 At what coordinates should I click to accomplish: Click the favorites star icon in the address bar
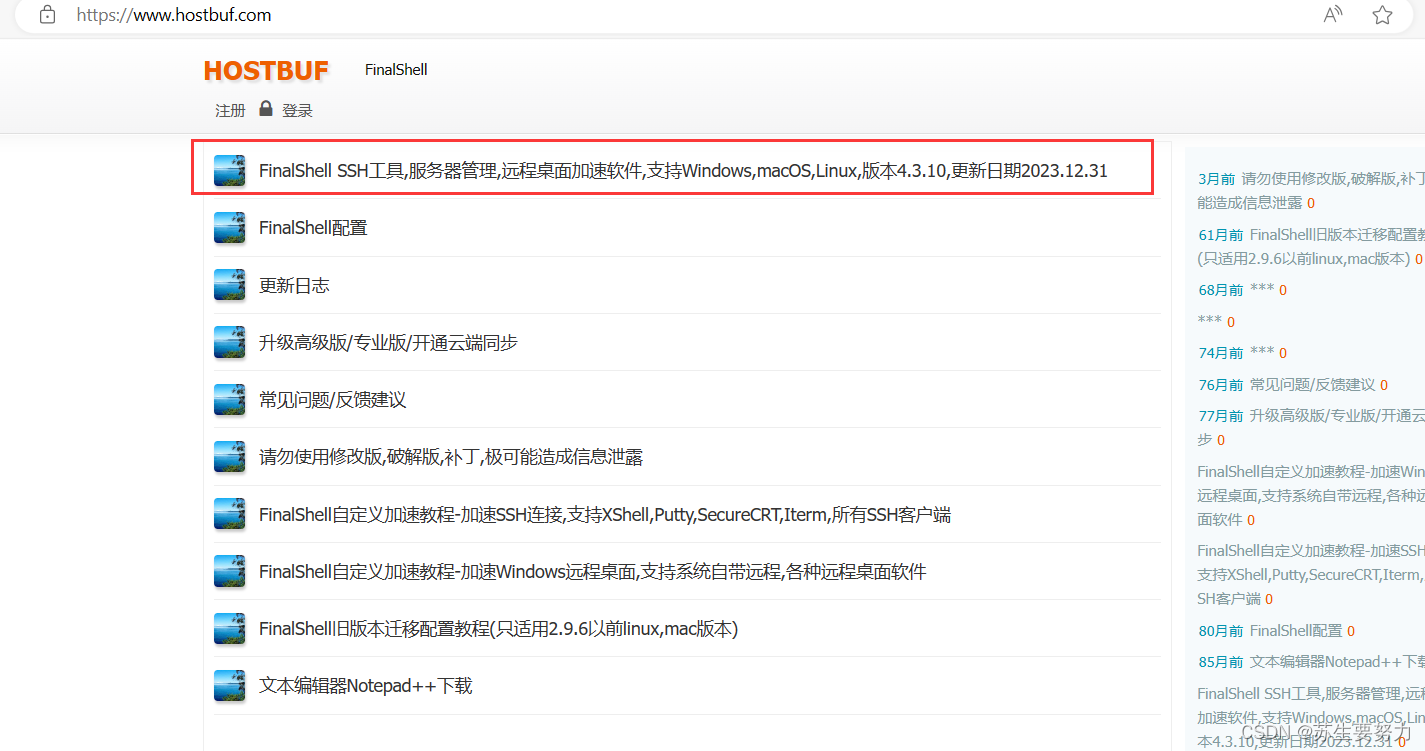(x=1382, y=15)
